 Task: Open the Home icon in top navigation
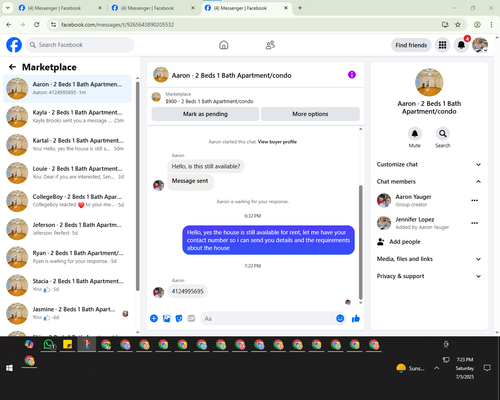click(x=224, y=45)
